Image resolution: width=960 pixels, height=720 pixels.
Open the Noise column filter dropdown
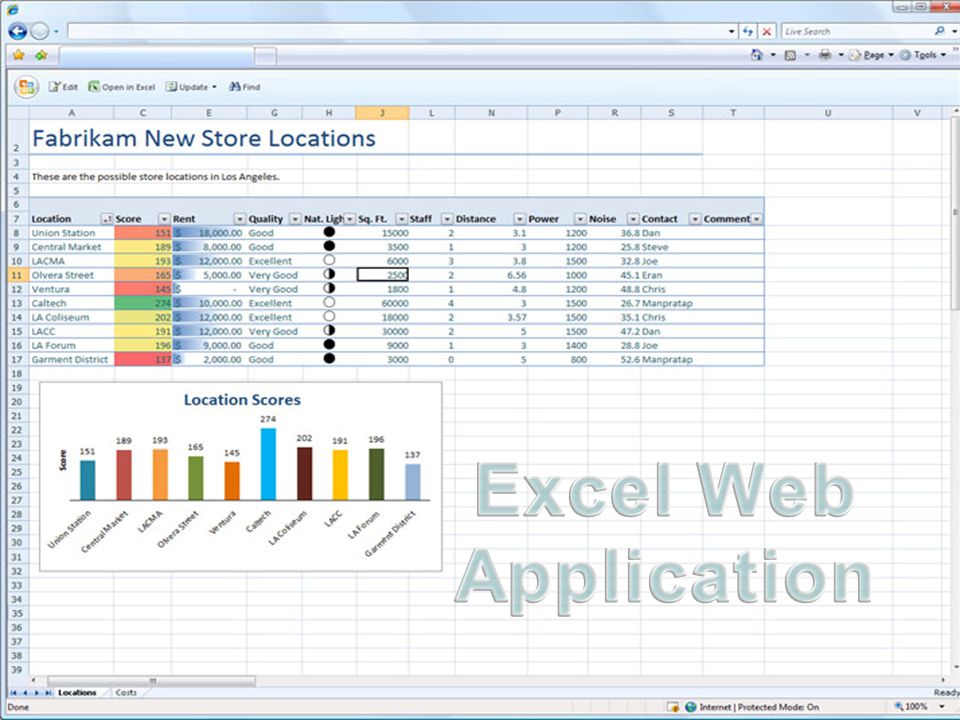point(633,219)
